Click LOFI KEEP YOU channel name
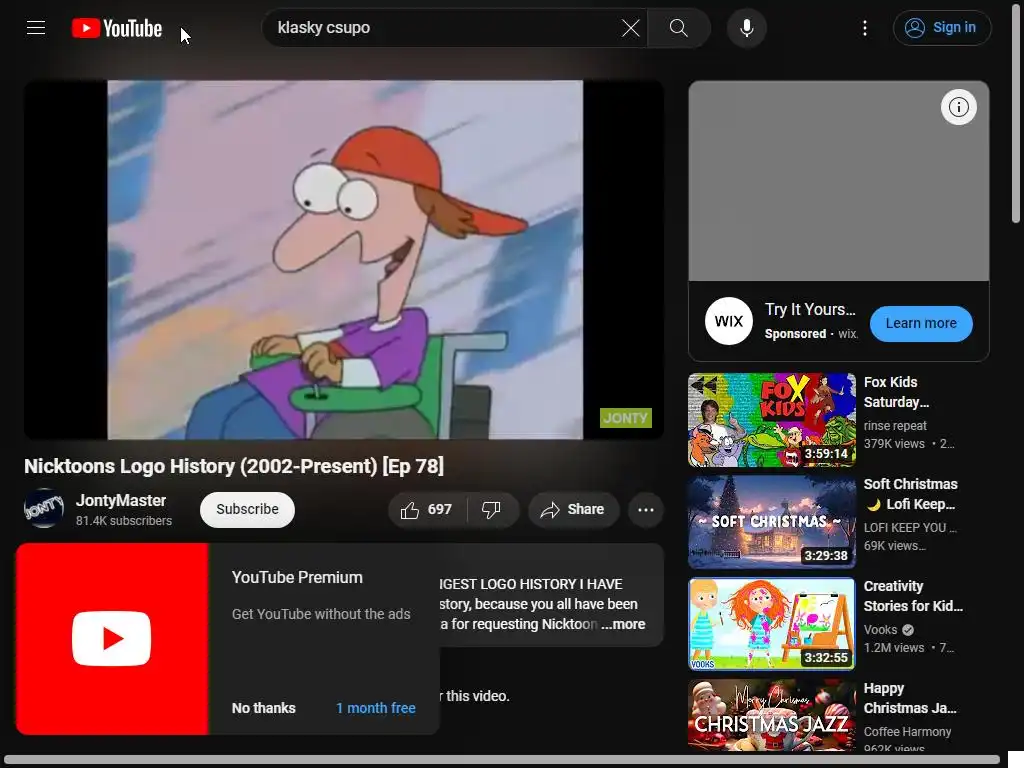The width and height of the screenshot is (1024, 768). (910, 528)
